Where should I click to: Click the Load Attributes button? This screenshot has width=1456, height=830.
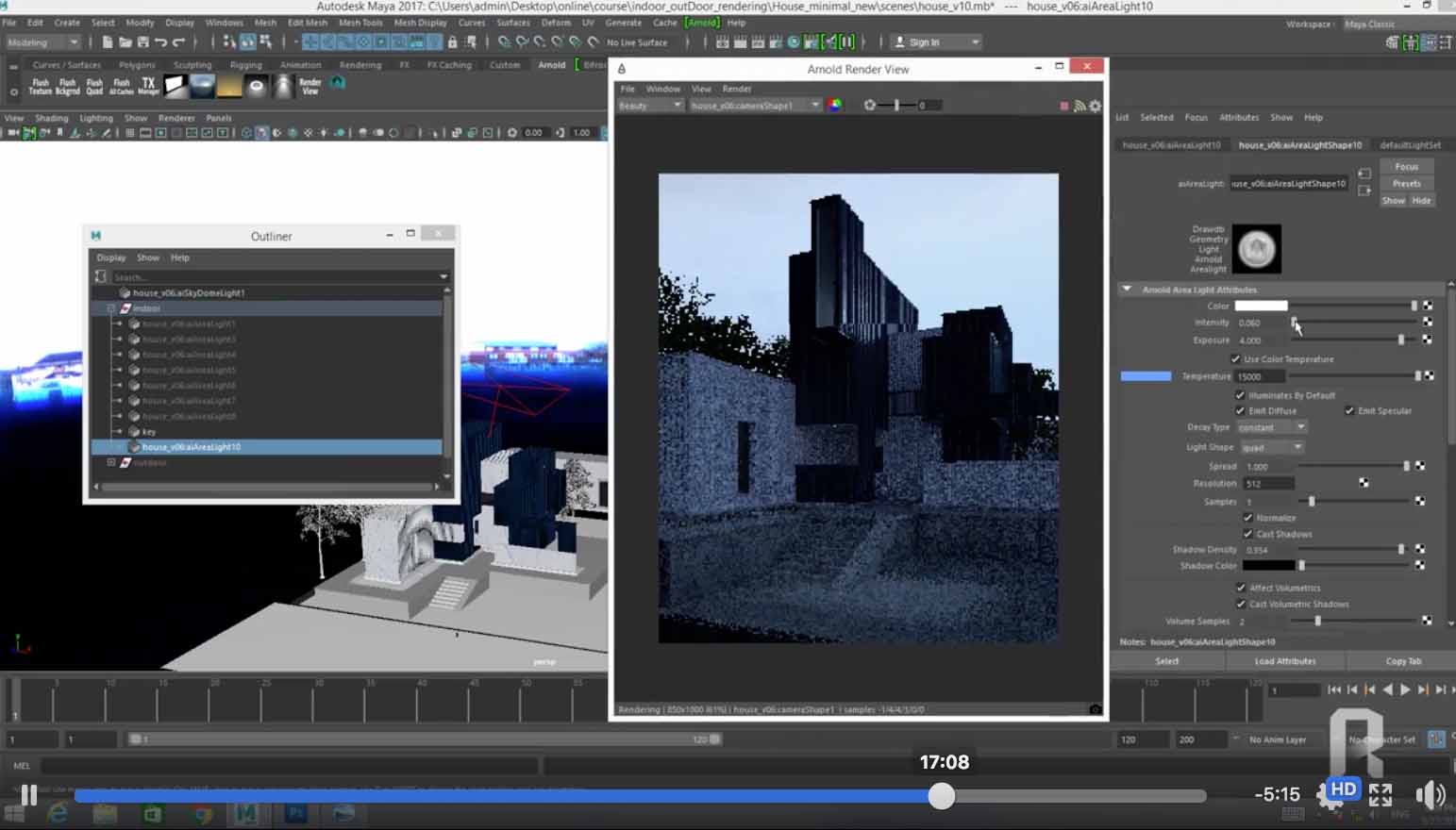1284,661
